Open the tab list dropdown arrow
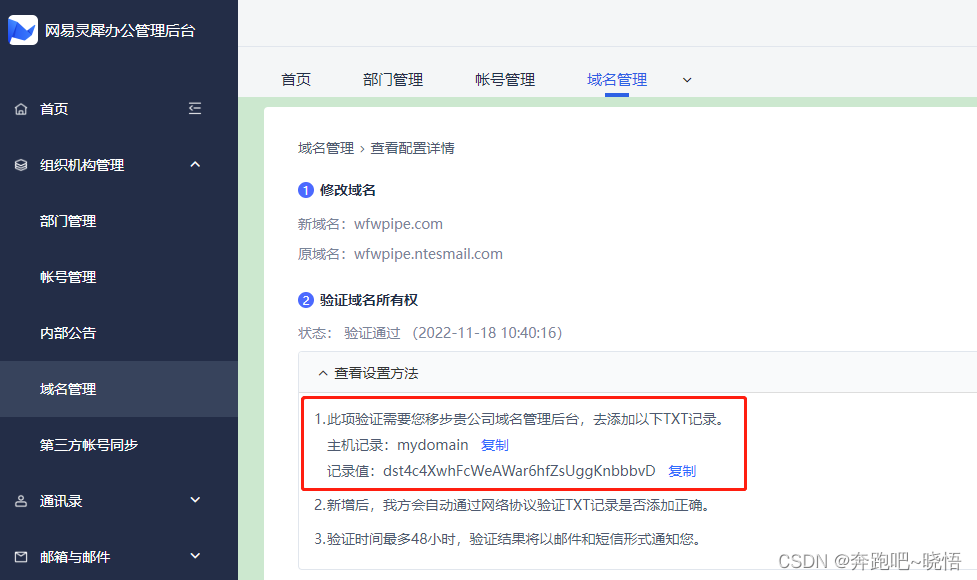Viewport: 977px width, 580px height. tap(687, 80)
